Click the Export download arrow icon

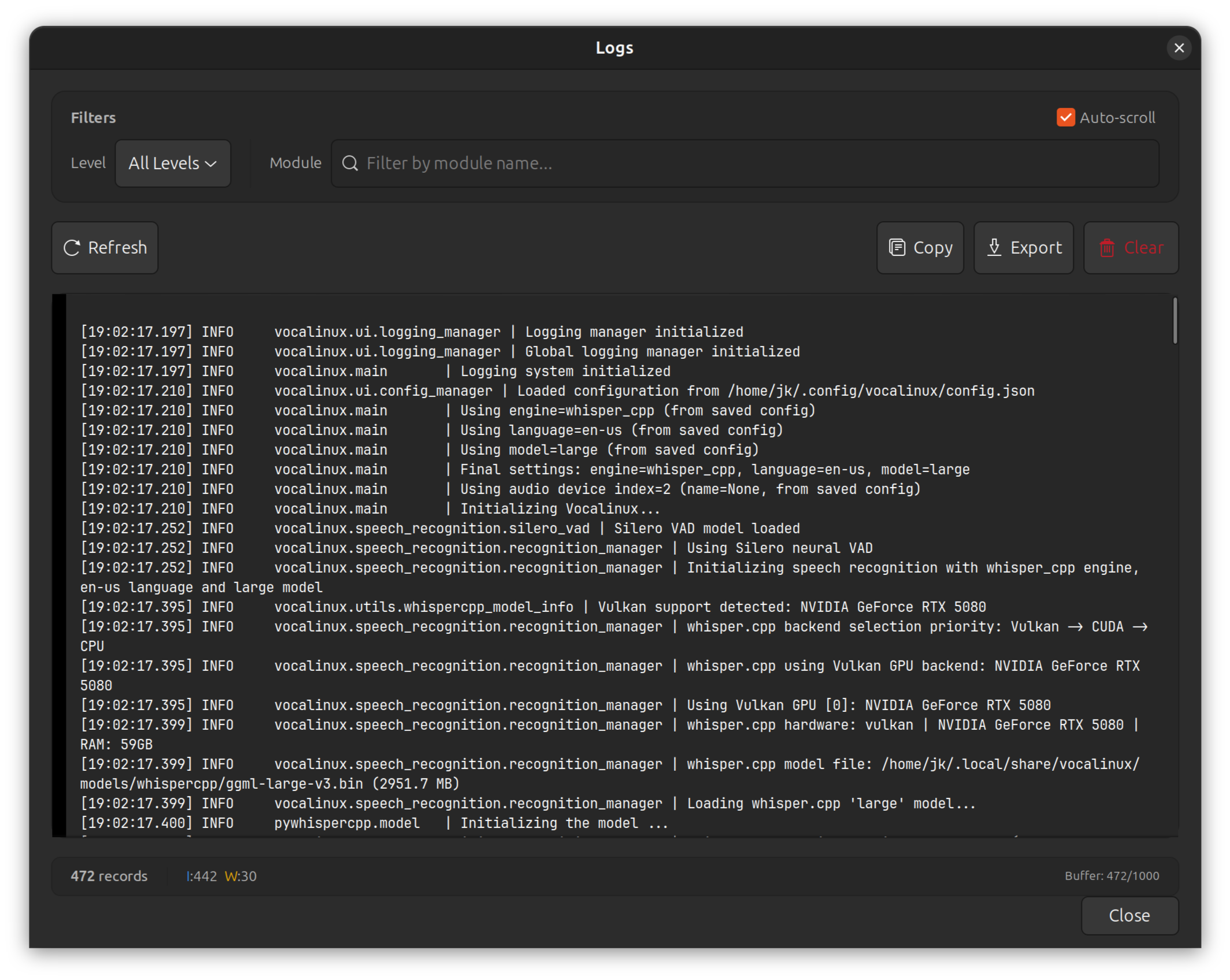coord(994,248)
